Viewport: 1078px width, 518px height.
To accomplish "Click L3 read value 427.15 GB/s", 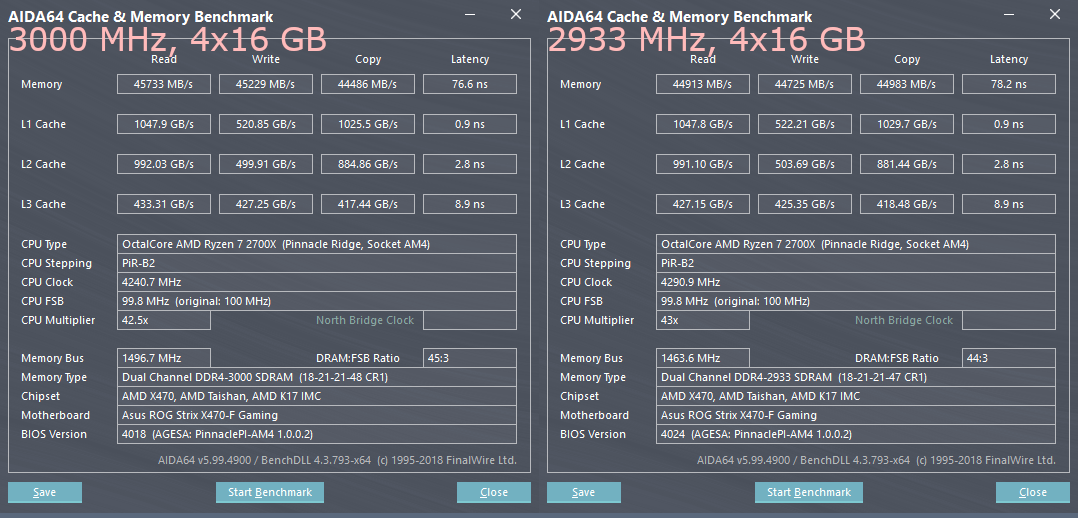I will click(703, 204).
